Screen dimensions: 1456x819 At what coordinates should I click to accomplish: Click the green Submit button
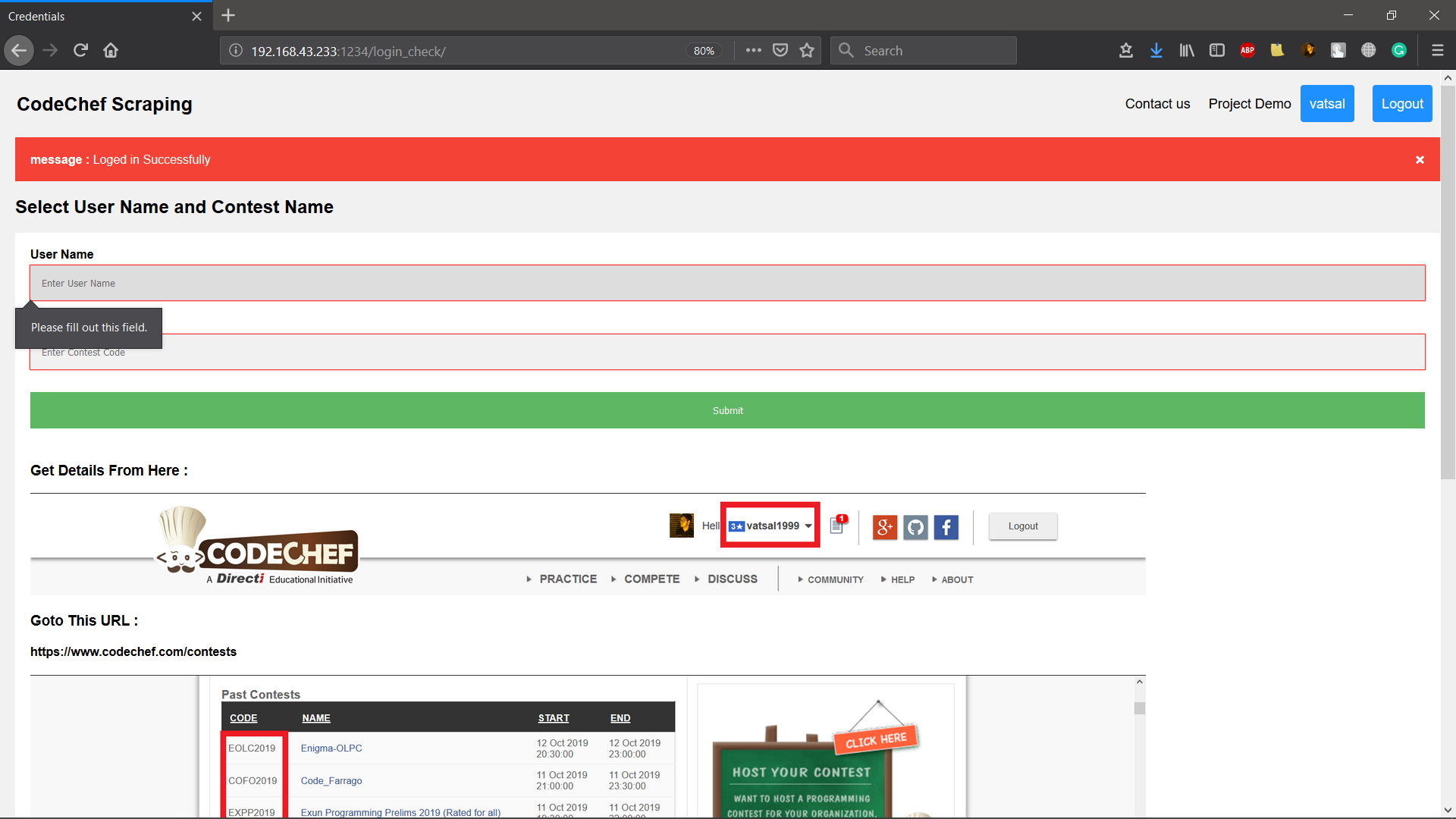[x=727, y=410]
